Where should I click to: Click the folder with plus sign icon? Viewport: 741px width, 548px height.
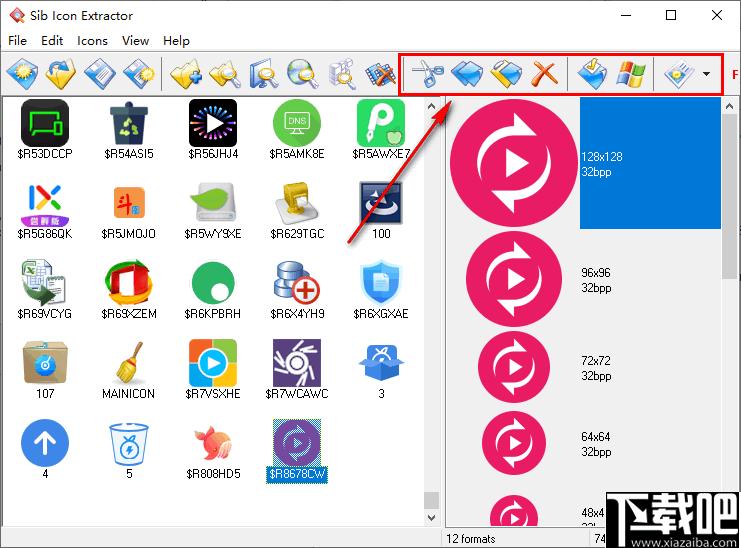tap(186, 74)
